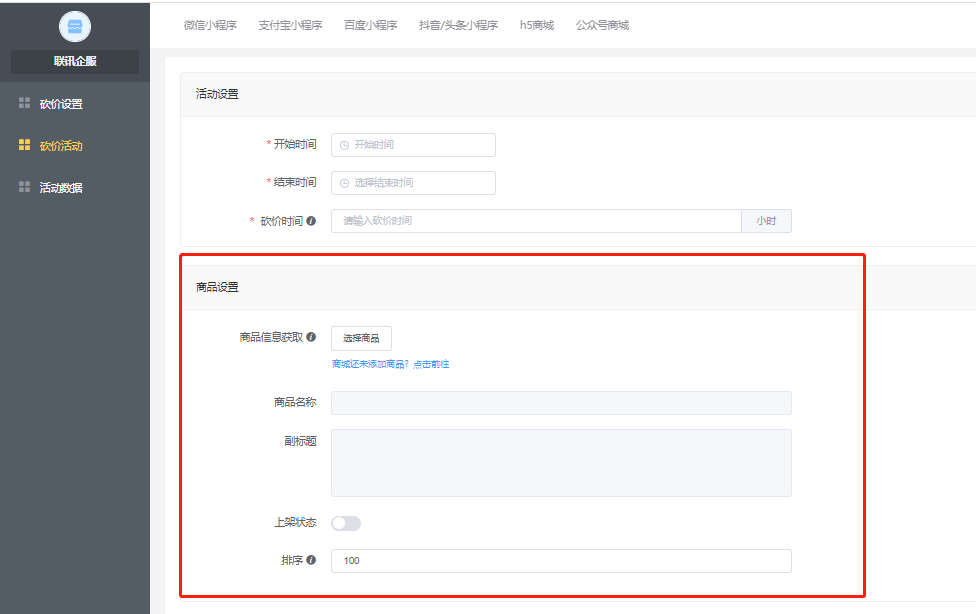Toggle the 上架状态 switch
This screenshot has width=976, height=614.
coord(346,523)
